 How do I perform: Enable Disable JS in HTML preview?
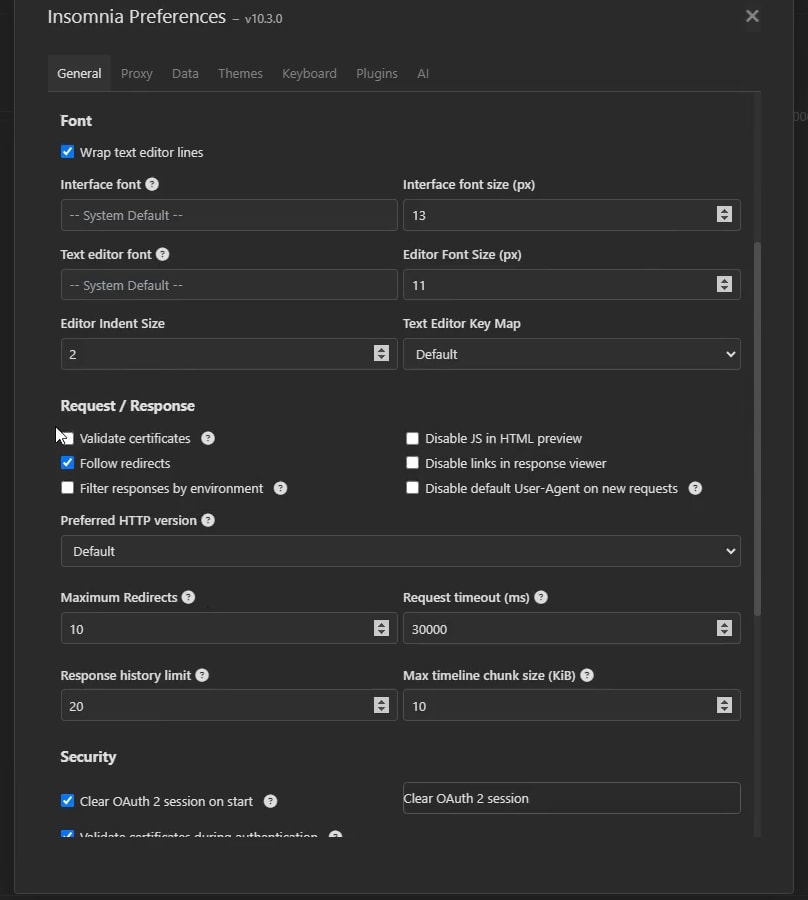412,438
